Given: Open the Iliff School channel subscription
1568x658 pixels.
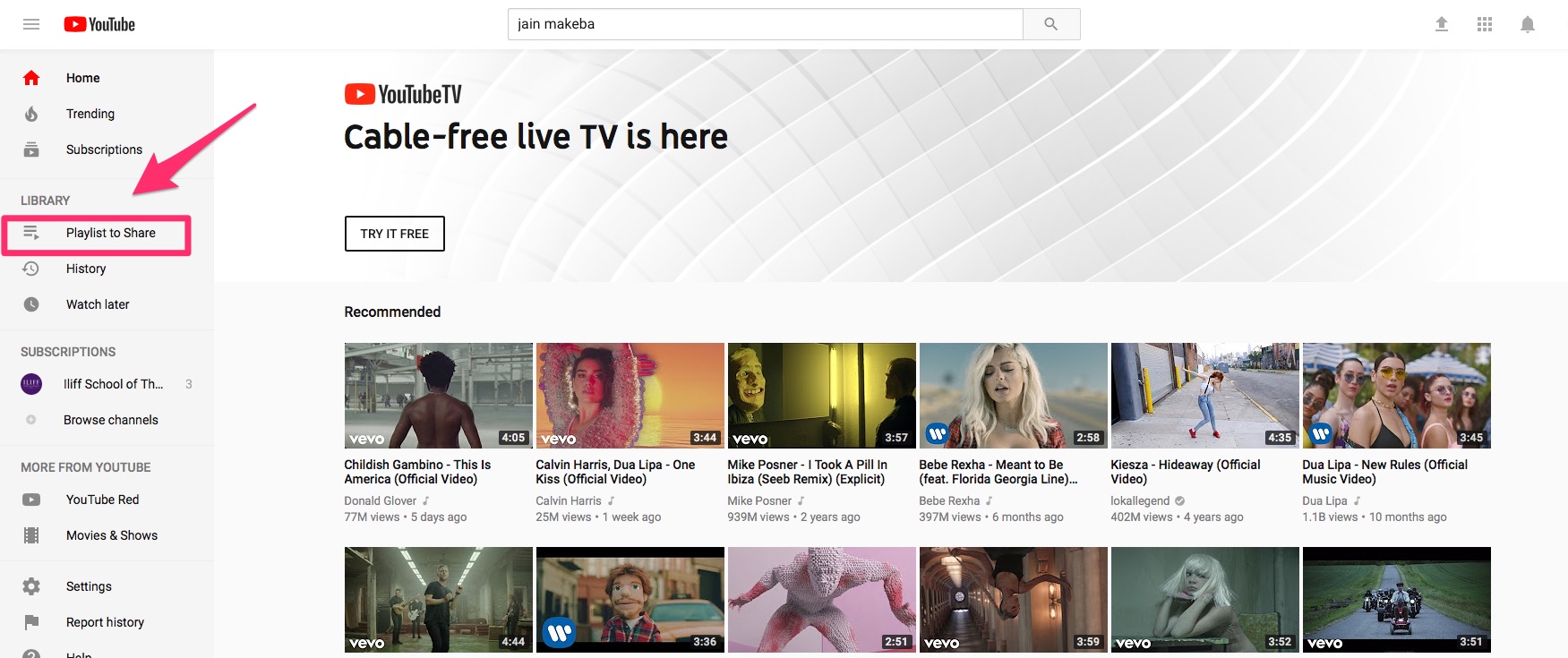Looking at the screenshot, I should (x=113, y=384).
